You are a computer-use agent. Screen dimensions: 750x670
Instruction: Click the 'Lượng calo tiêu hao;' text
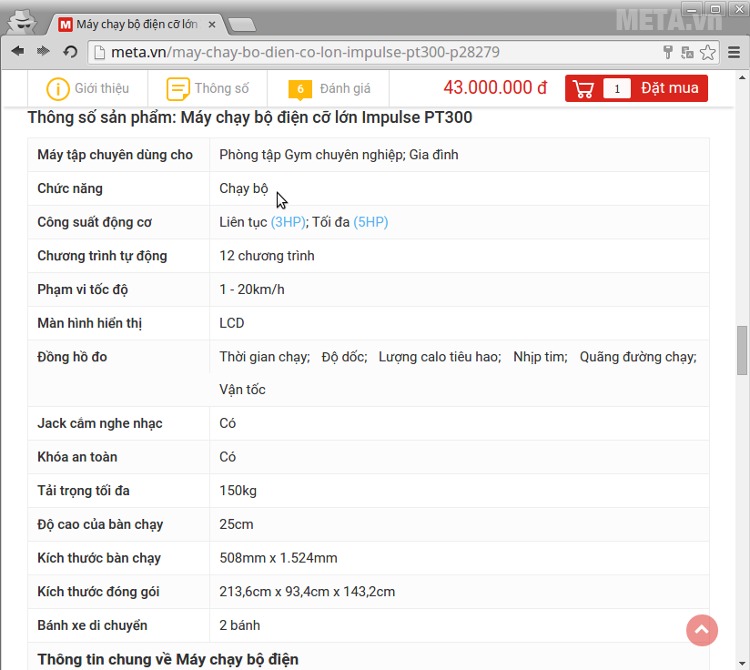440,357
